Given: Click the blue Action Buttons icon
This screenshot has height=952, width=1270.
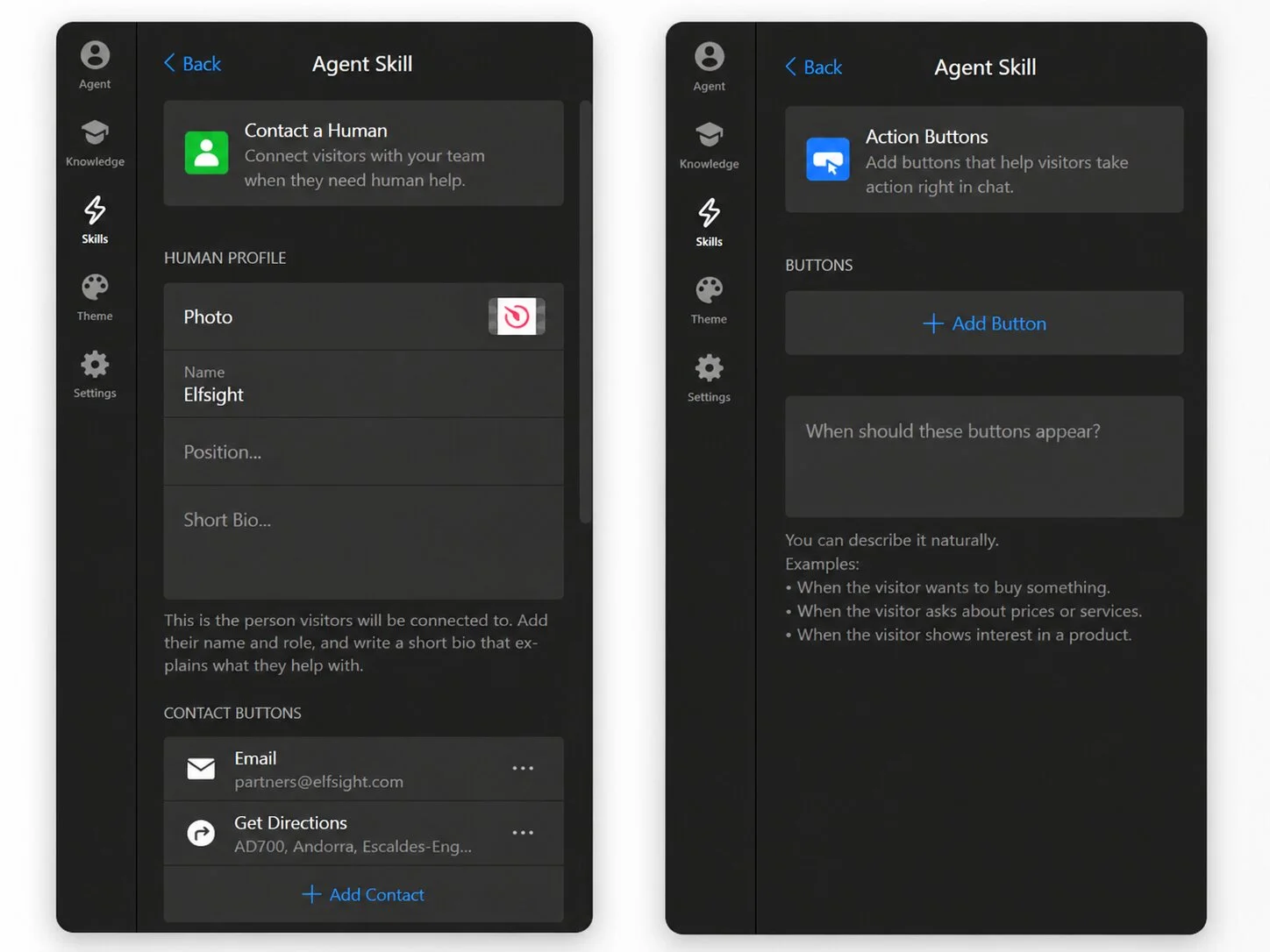Looking at the screenshot, I should 828,160.
